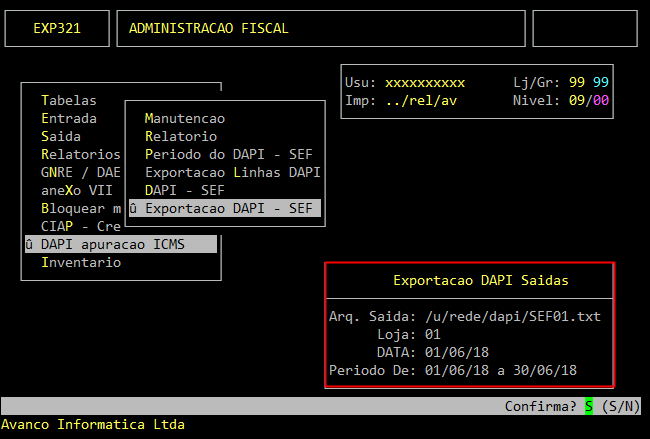Image resolution: width=650 pixels, height=439 pixels.
Task: Open Relatorios in the main menu
Action: coord(81,154)
